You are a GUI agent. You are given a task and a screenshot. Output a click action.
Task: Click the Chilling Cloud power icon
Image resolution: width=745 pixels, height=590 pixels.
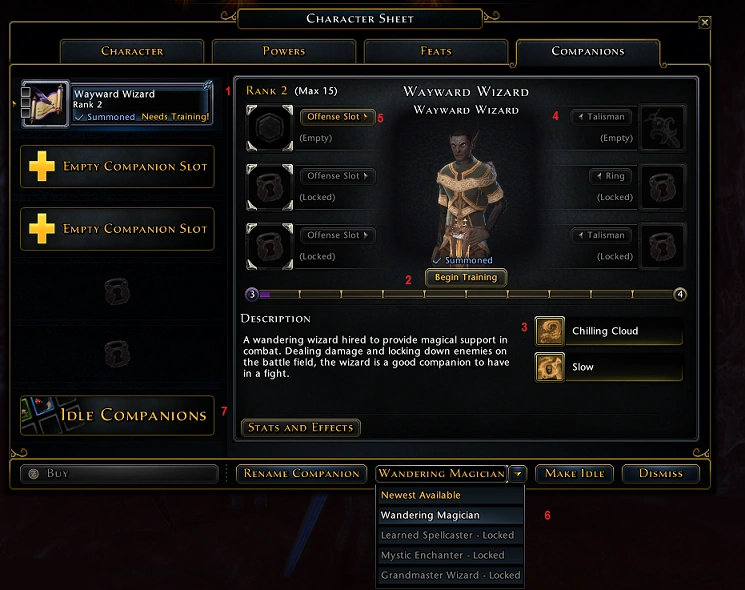pyautogui.click(x=550, y=331)
